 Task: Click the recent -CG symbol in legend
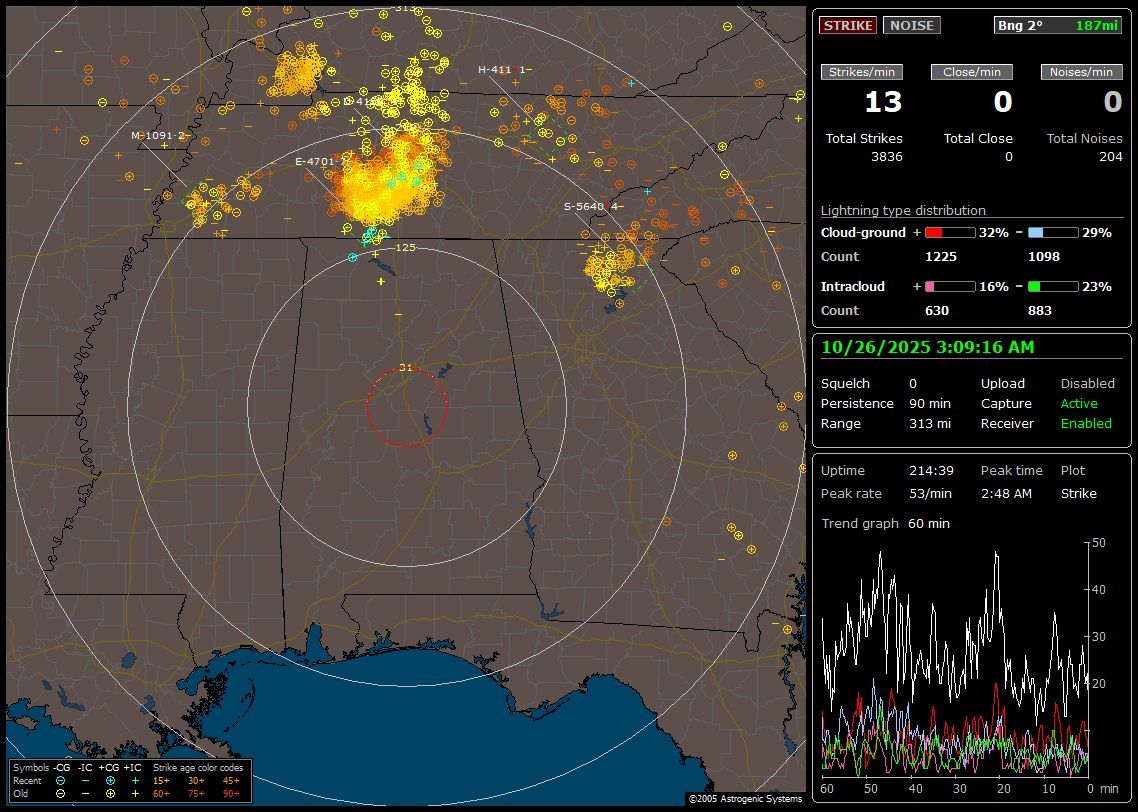point(61,780)
